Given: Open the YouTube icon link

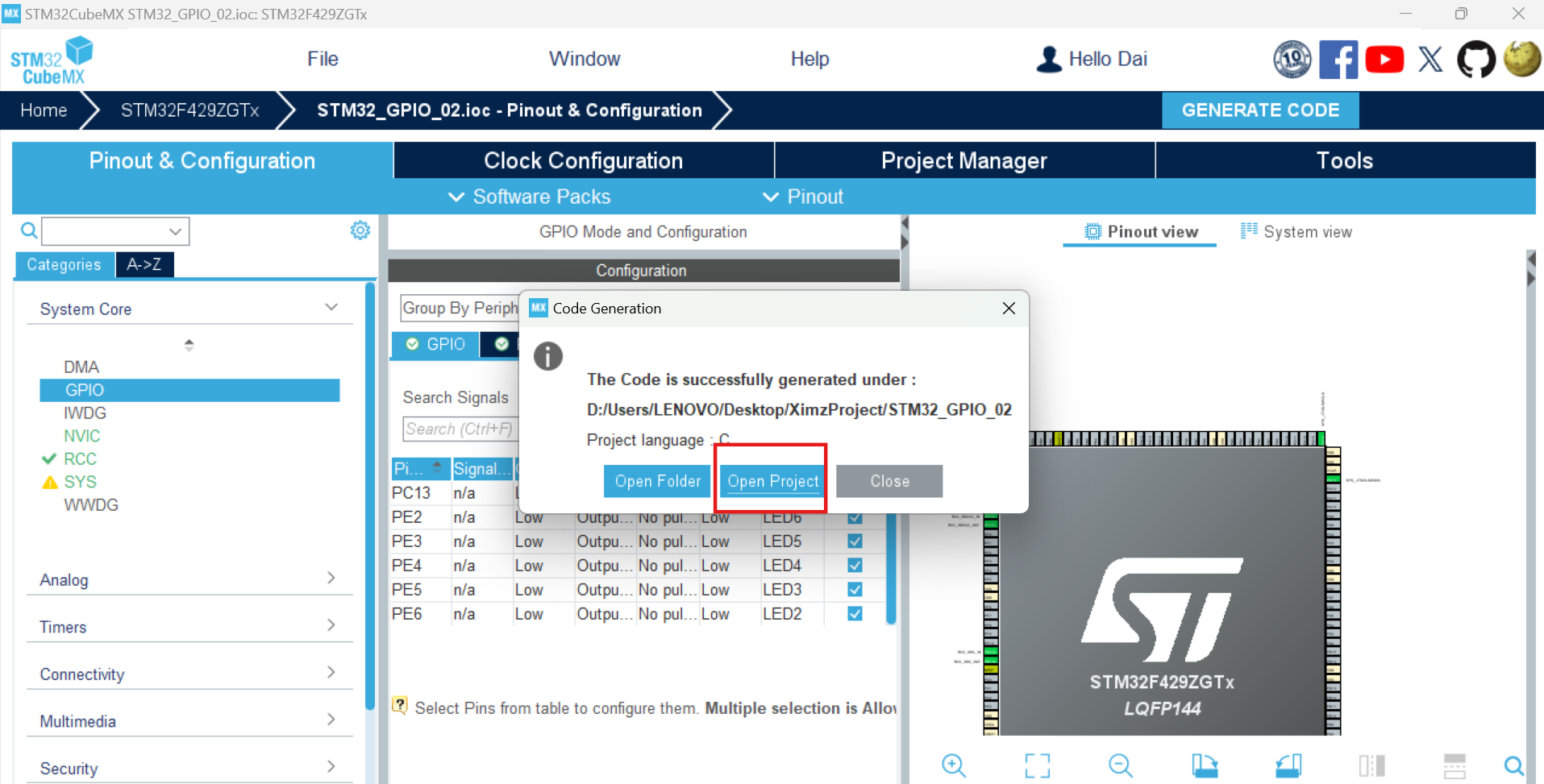Looking at the screenshot, I should (1384, 60).
